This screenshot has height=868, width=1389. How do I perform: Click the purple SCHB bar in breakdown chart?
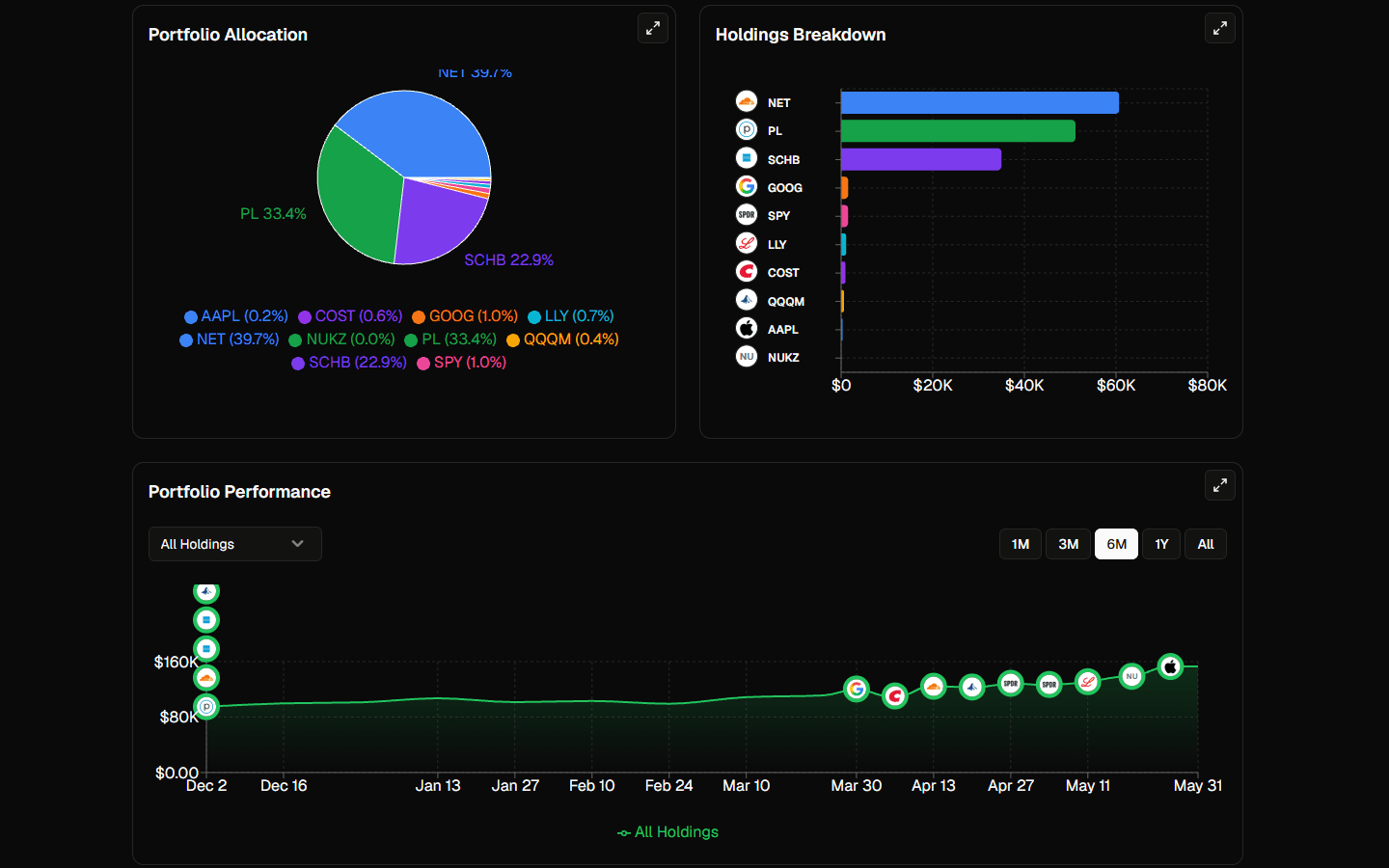[921, 159]
